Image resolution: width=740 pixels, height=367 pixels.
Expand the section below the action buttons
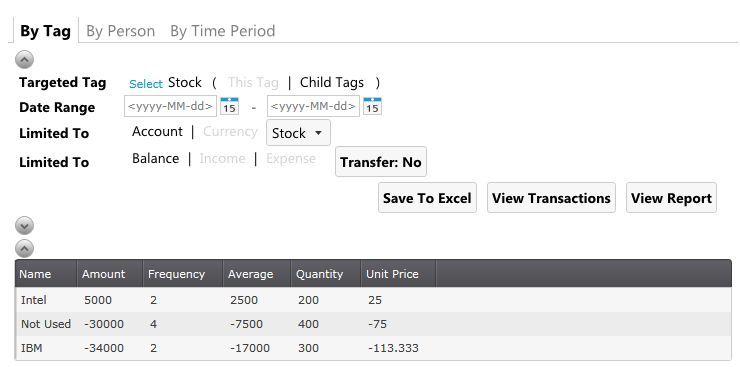tap(25, 226)
